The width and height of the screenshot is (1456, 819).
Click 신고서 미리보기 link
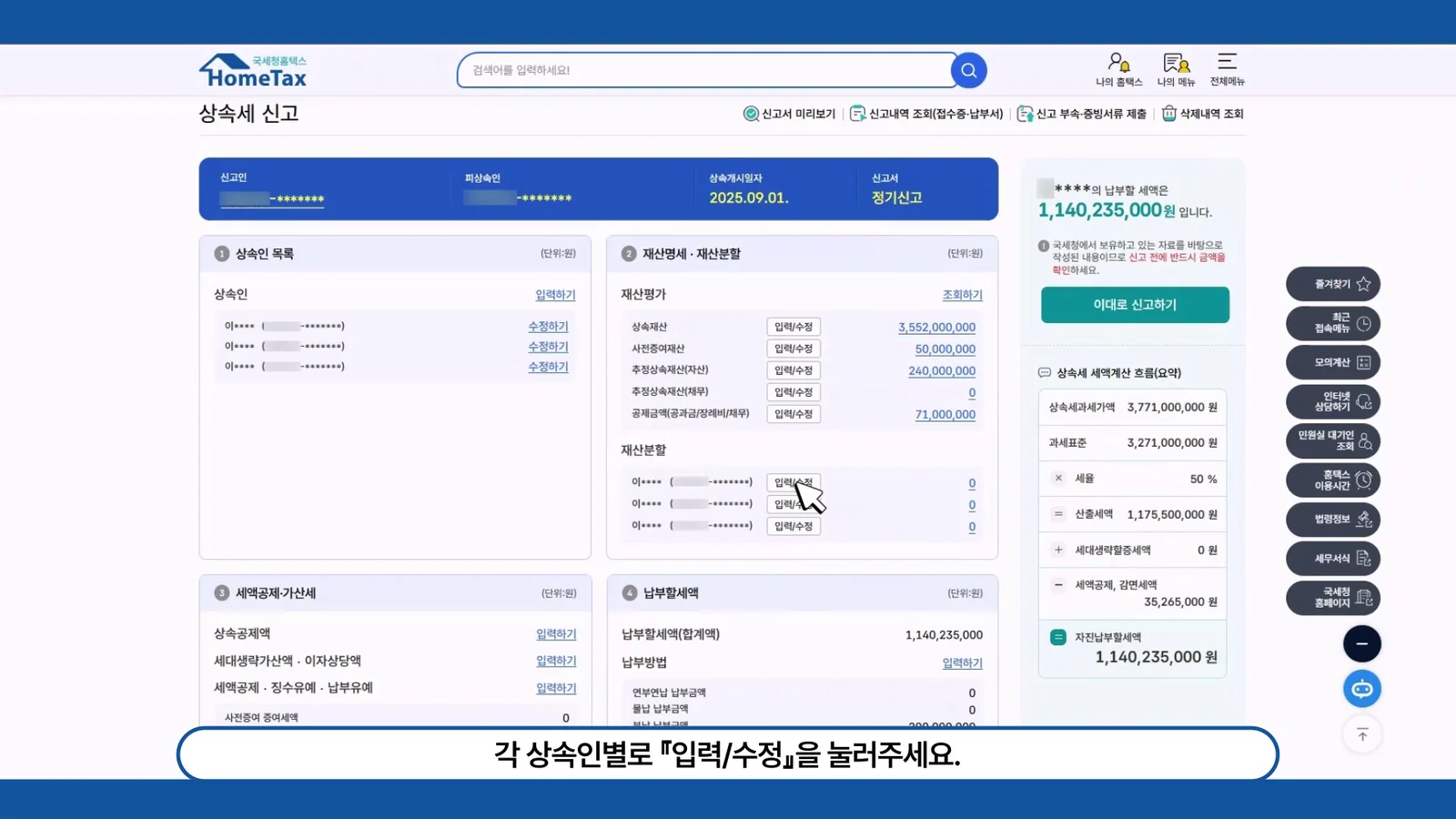(x=790, y=114)
